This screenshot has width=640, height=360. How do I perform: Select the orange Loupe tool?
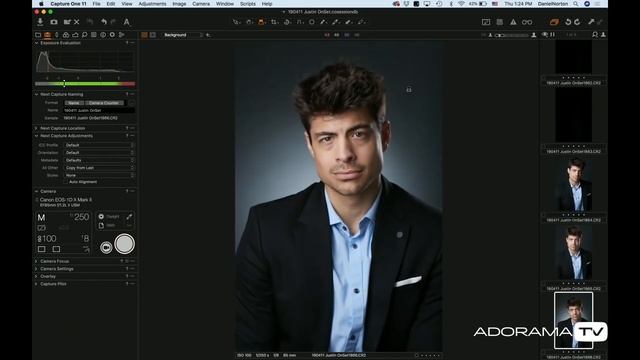click(261, 22)
